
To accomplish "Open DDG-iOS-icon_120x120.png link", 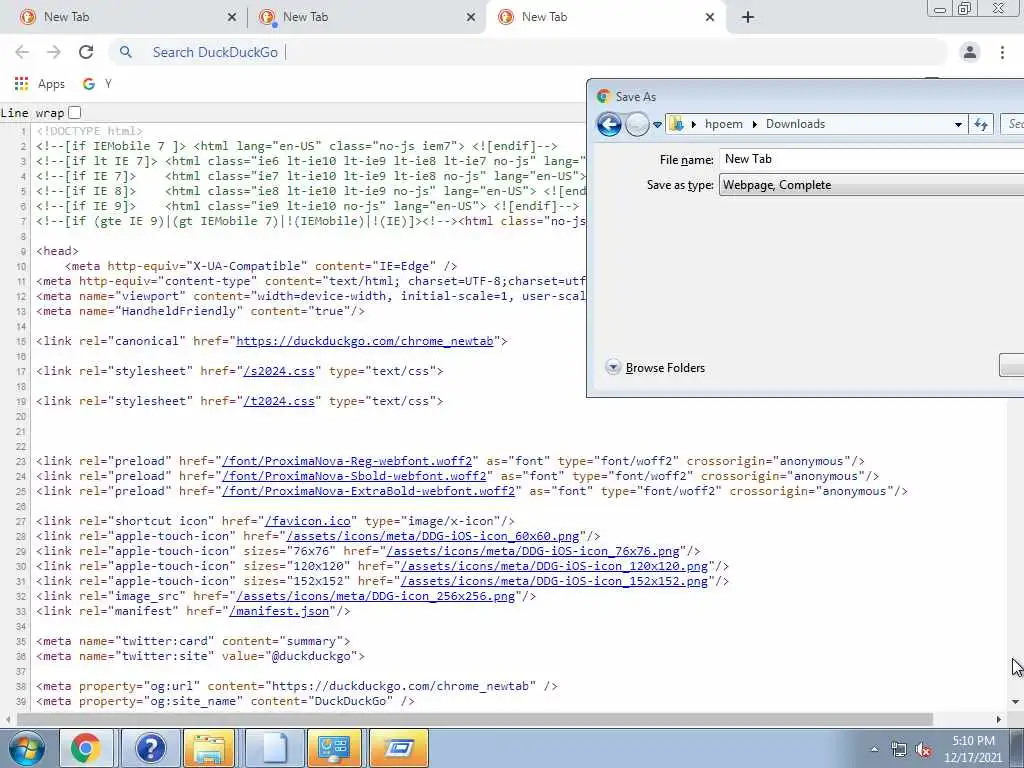I will 554,566.
